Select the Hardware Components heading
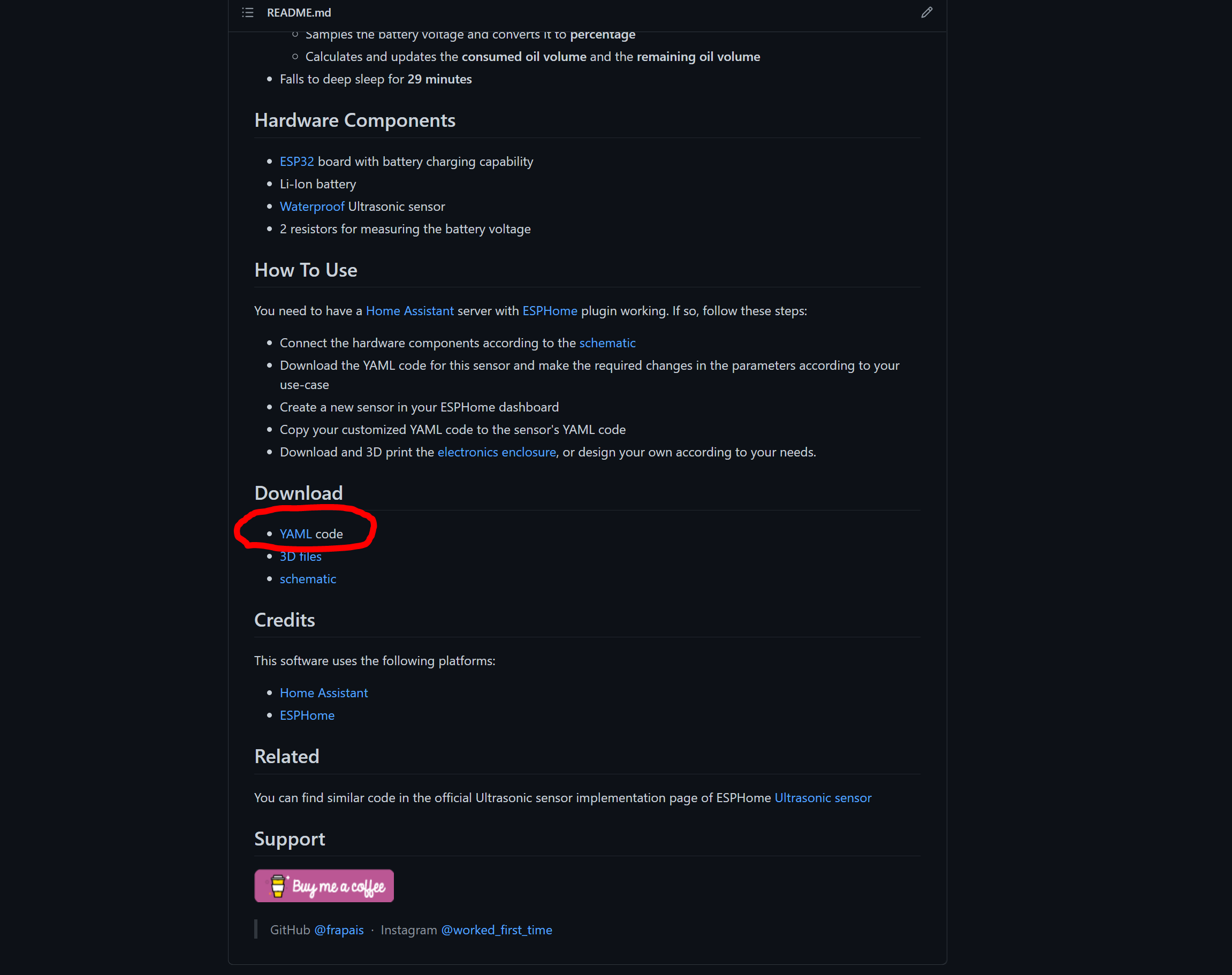The image size is (1232, 975). point(354,120)
